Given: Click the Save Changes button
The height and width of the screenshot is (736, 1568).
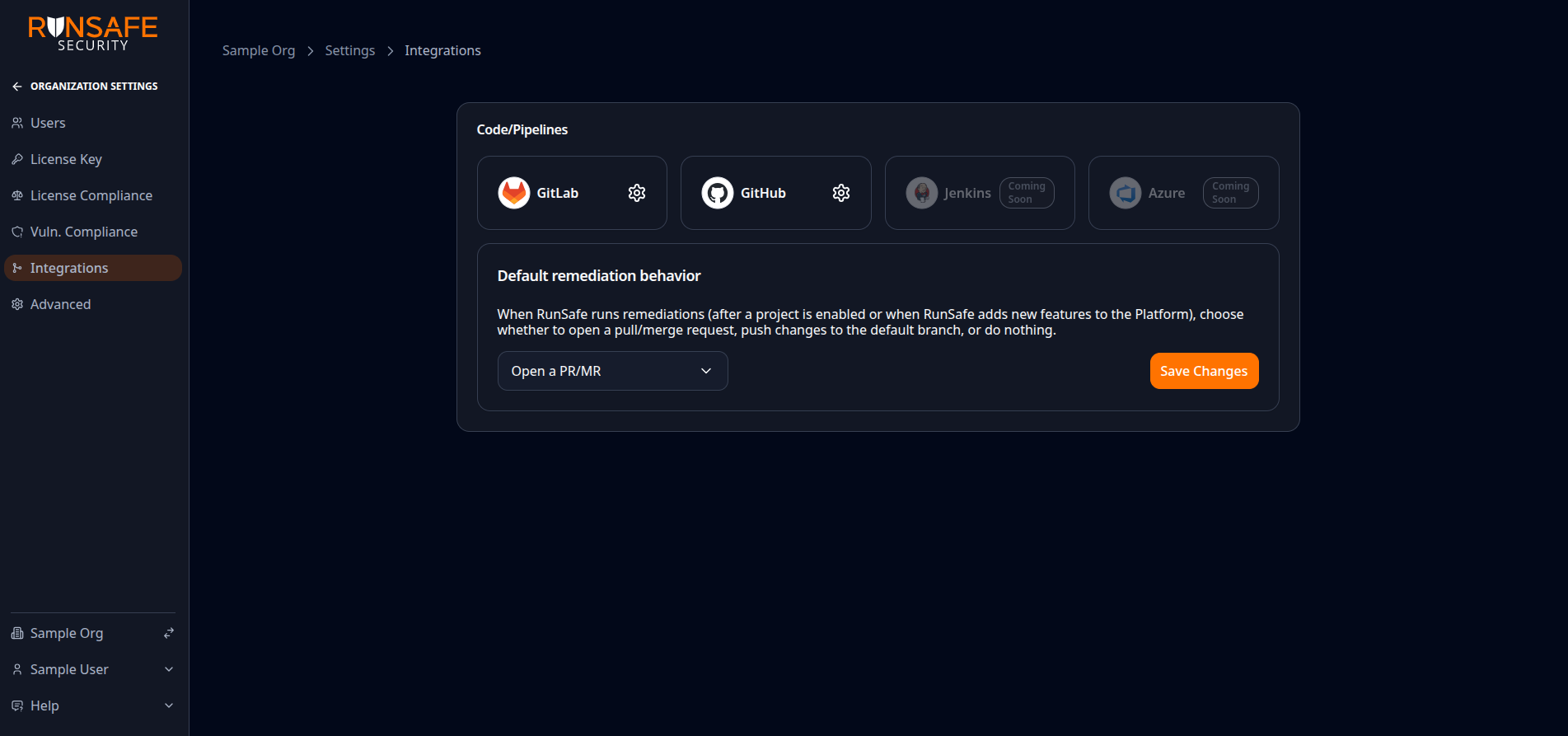Looking at the screenshot, I should [x=1205, y=371].
